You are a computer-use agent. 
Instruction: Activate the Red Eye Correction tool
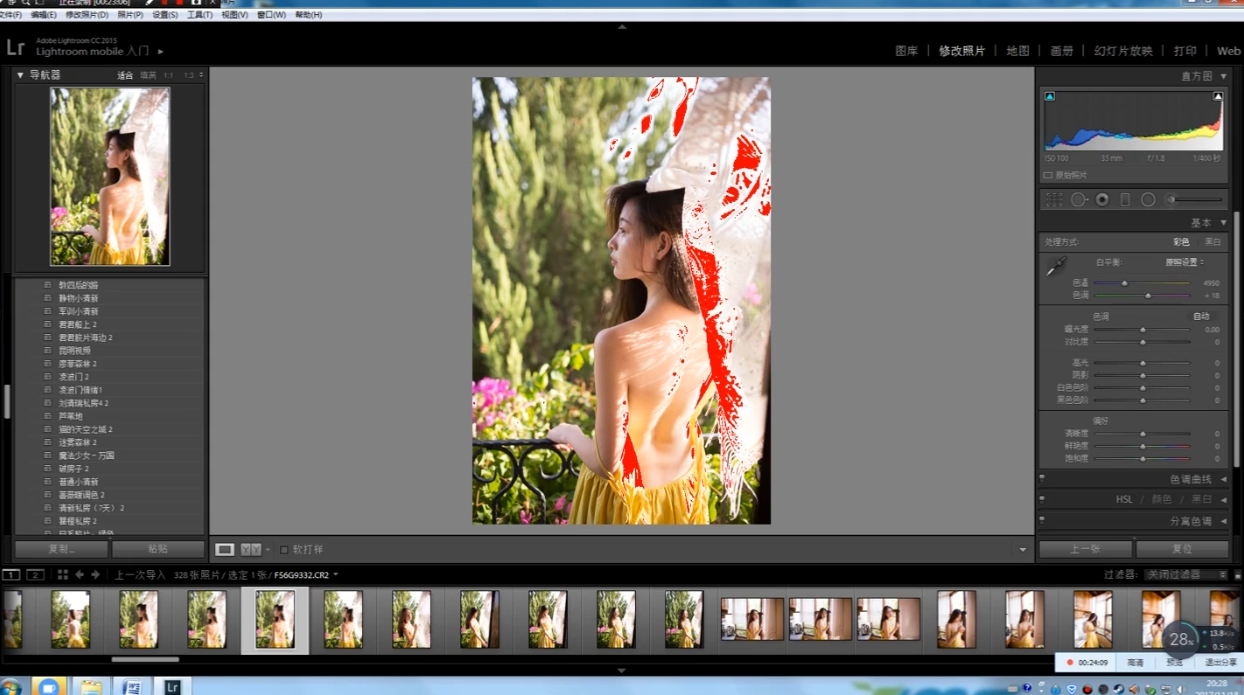click(1102, 200)
